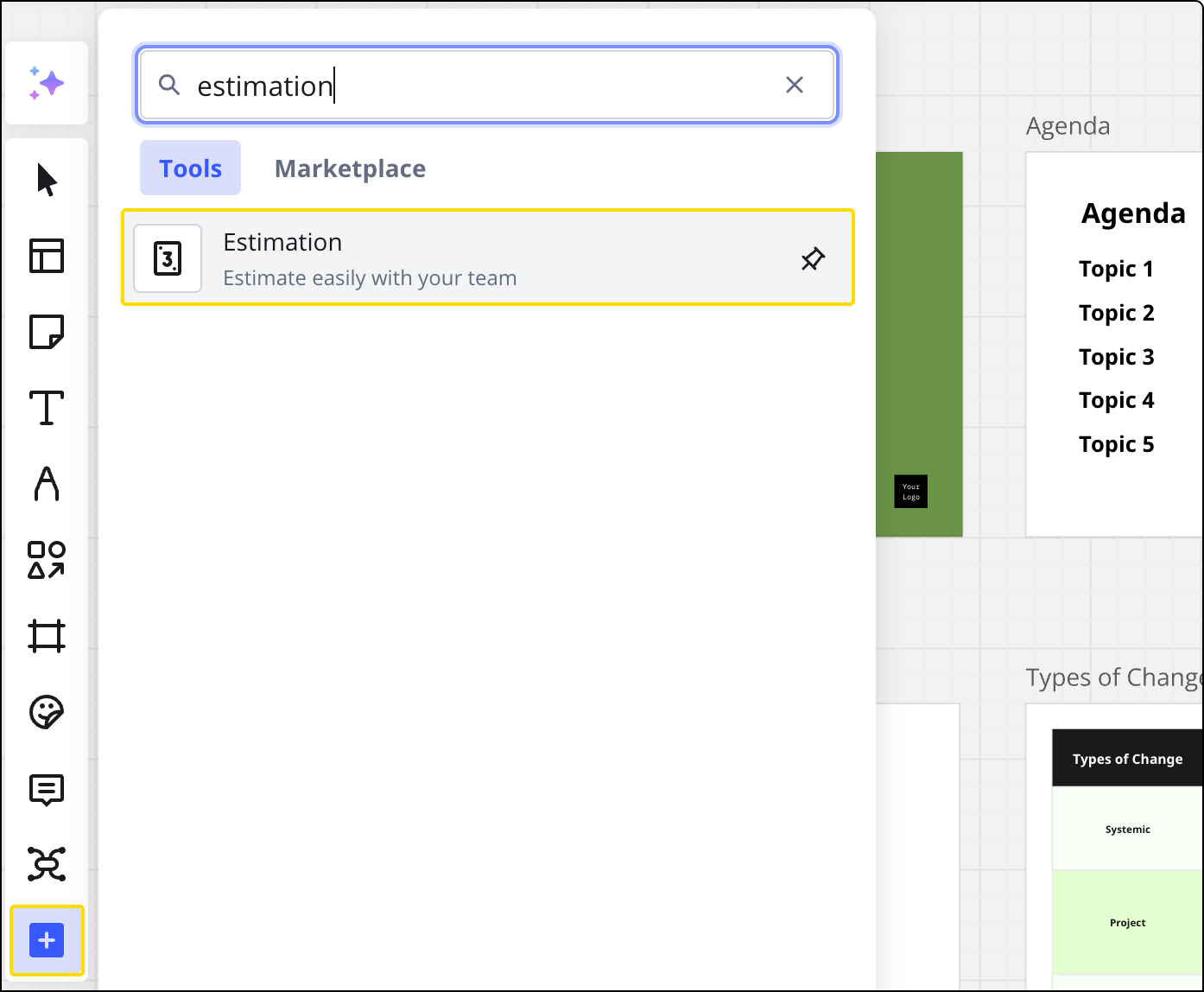Click the Your Logo black placeholder

click(910, 491)
